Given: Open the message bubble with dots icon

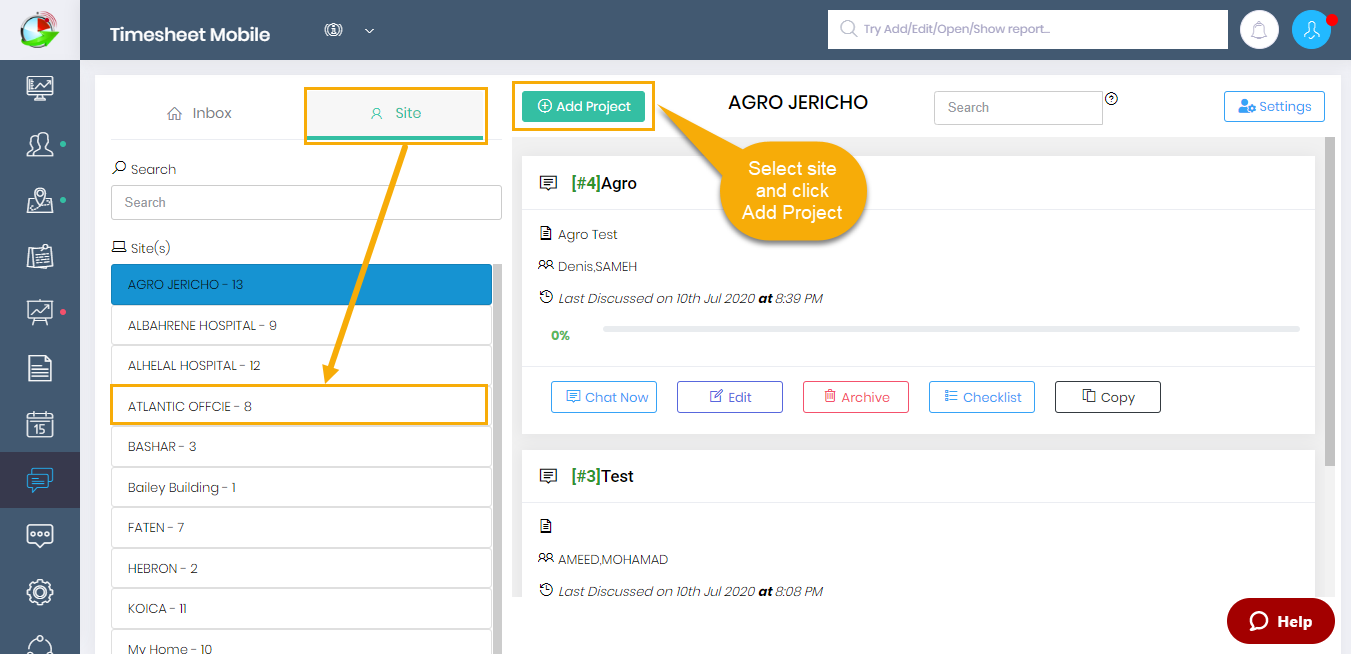Looking at the screenshot, I should (40, 536).
